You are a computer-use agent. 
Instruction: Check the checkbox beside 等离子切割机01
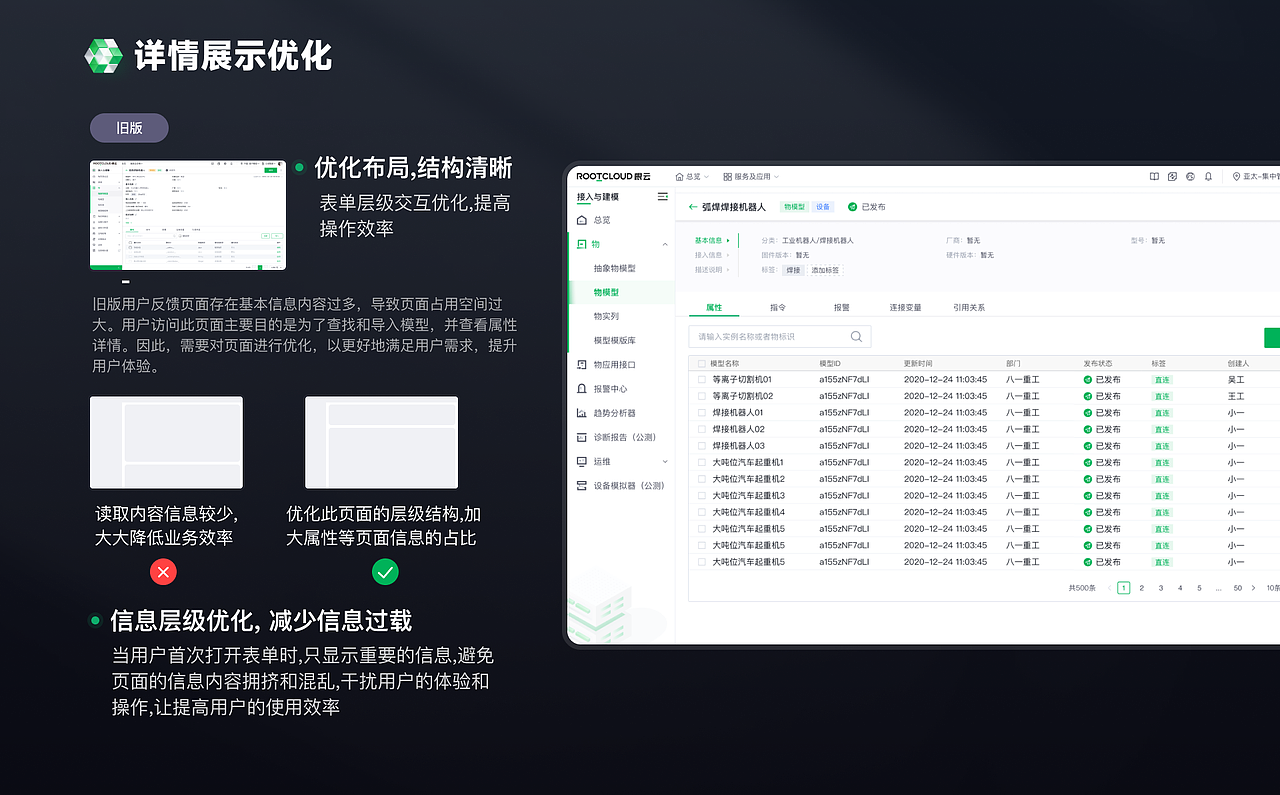coord(700,379)
